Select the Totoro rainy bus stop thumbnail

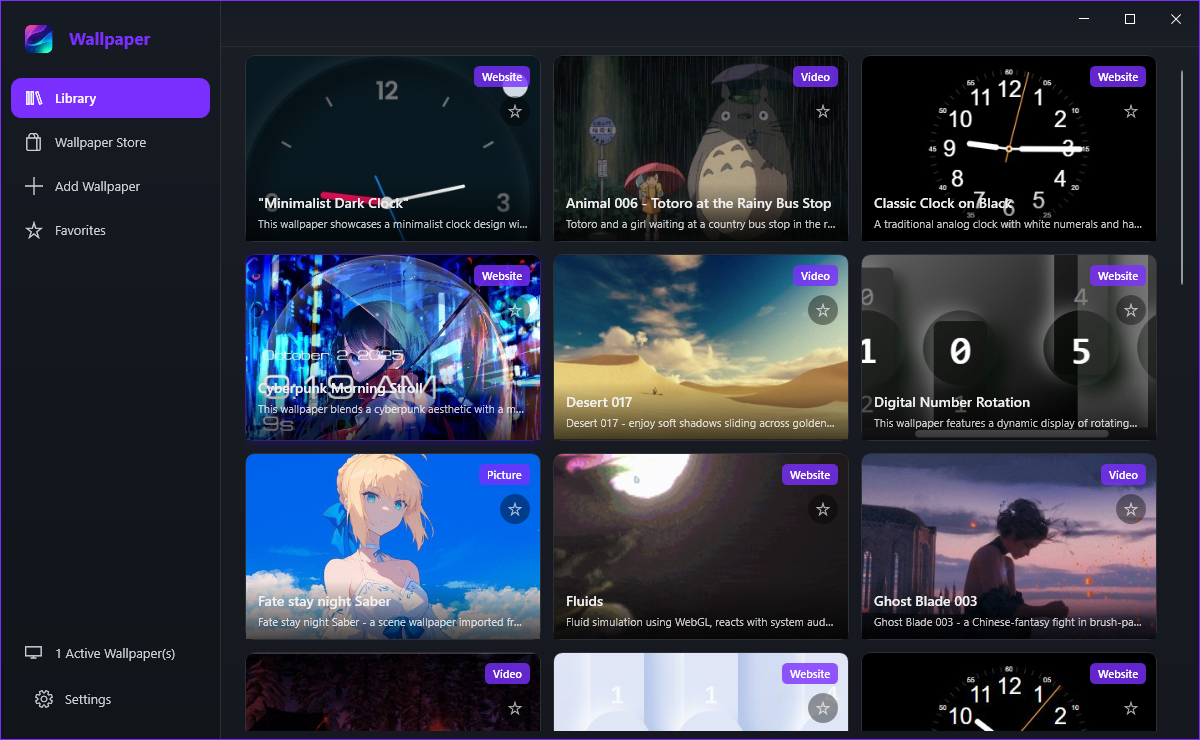[701, 148]
